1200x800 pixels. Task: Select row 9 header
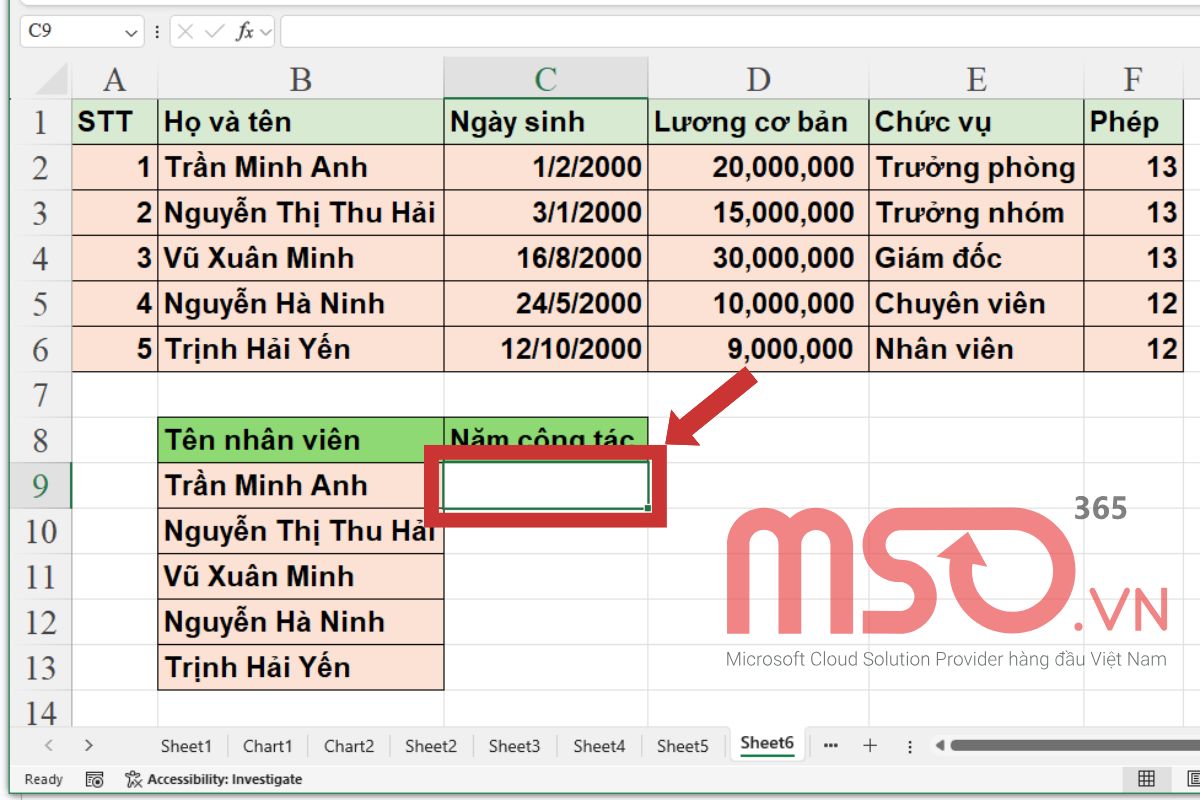[41, 486]
